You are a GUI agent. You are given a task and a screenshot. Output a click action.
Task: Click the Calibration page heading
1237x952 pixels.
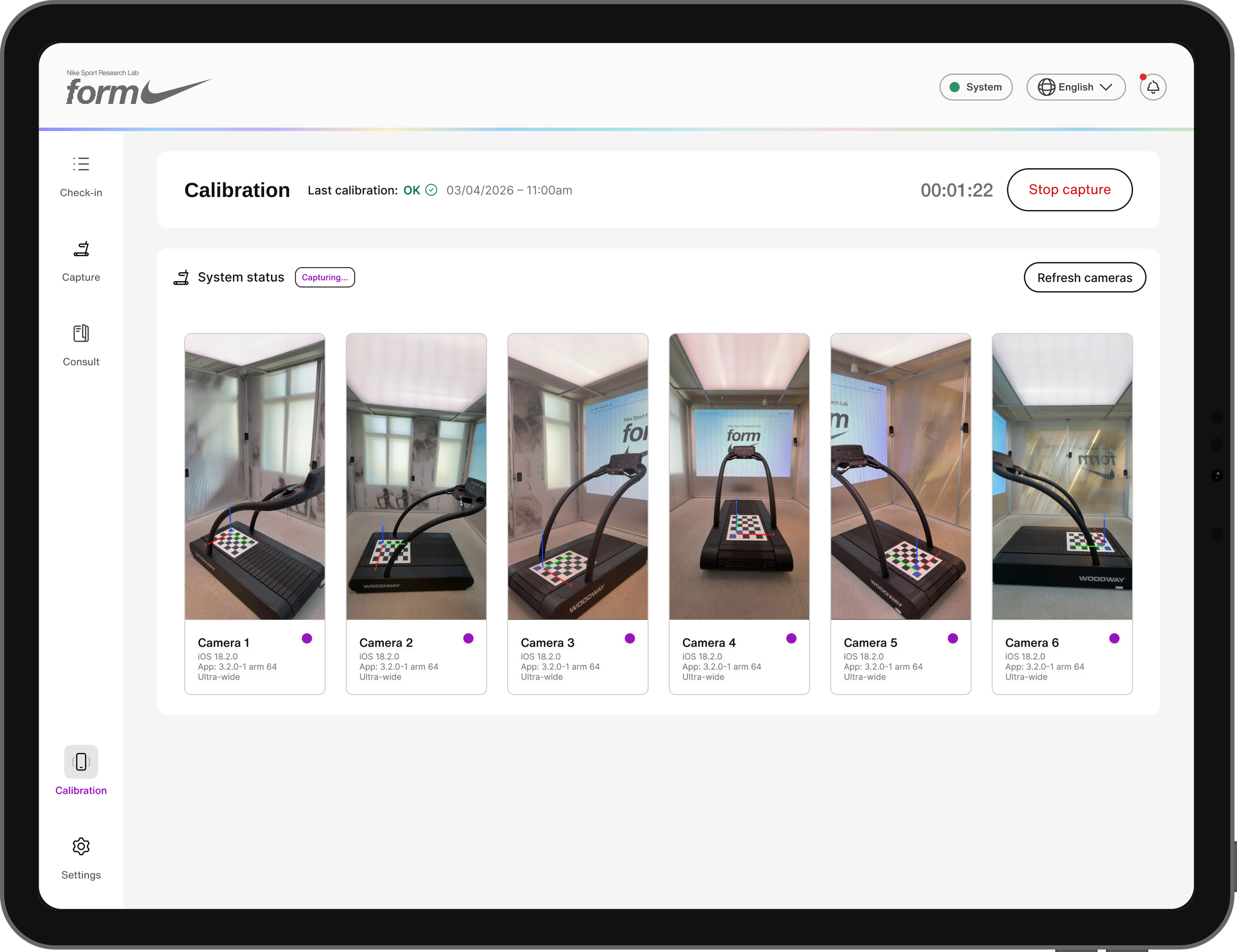(x=237, y=190)
